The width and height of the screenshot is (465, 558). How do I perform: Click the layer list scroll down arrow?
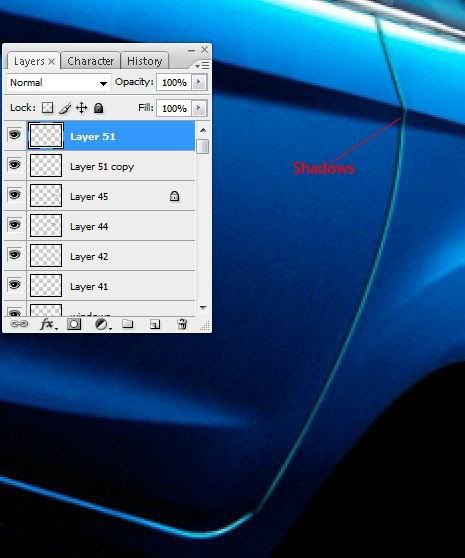tap(203, 307)
